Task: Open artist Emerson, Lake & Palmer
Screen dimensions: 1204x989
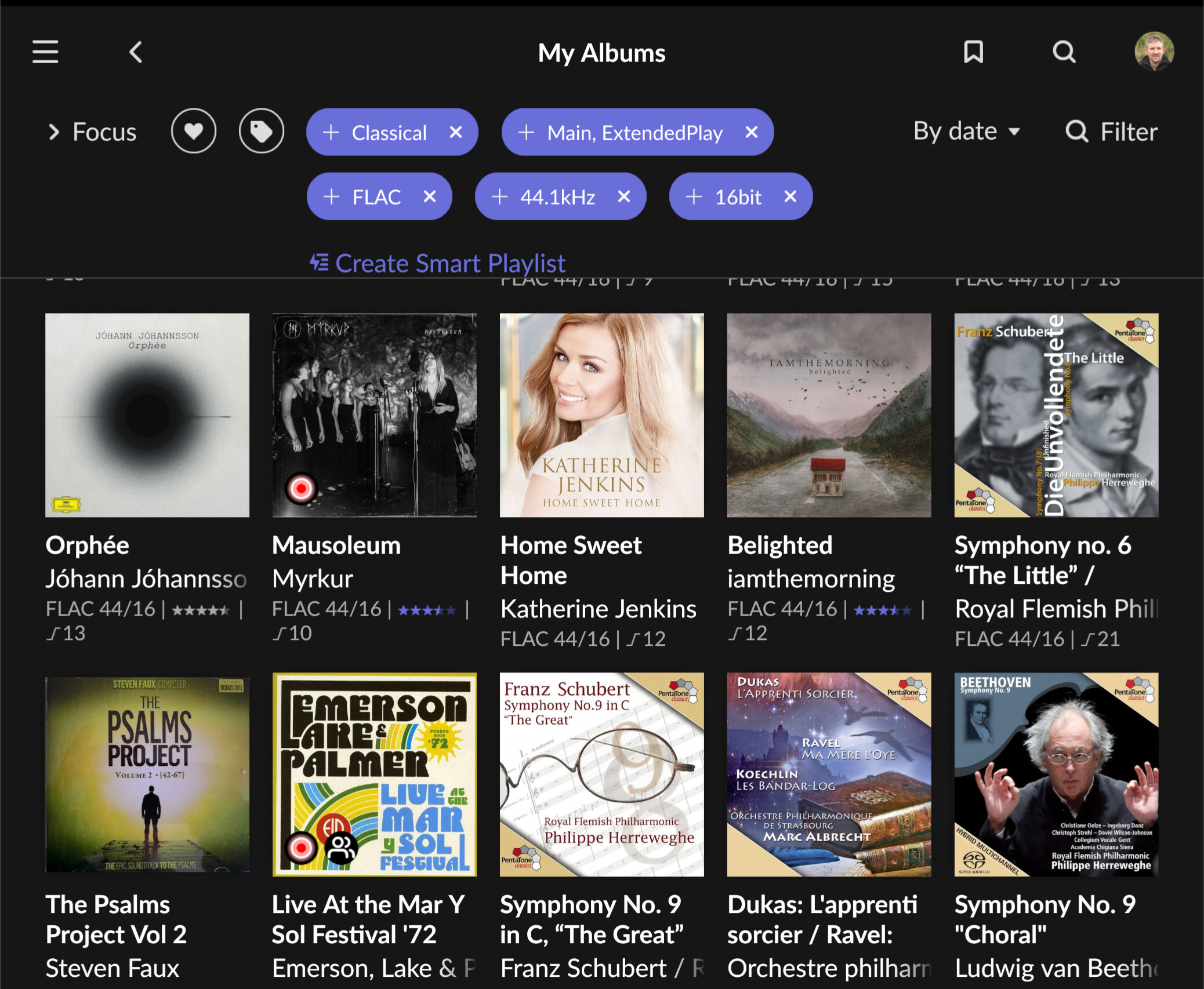Action: (x=374, y=968)
